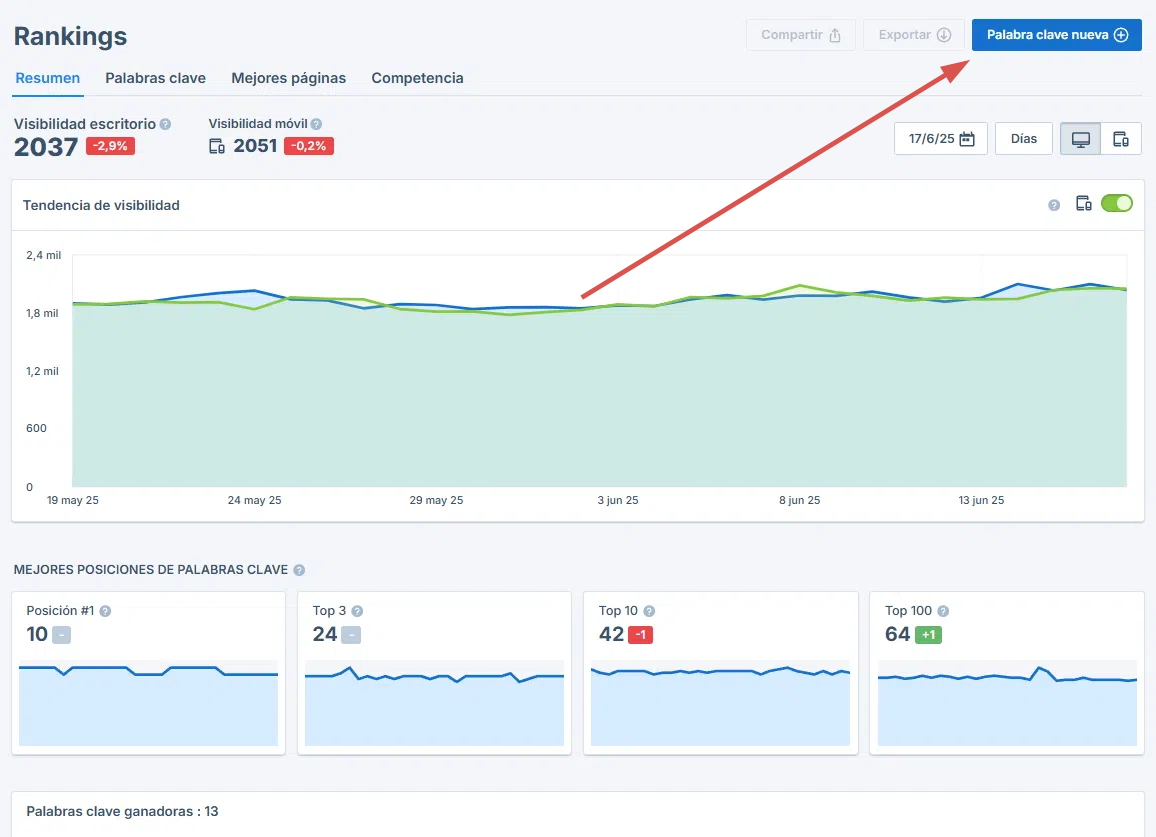
Task: Click the Top 10 sparkline chart
Action: coord(720,710)
